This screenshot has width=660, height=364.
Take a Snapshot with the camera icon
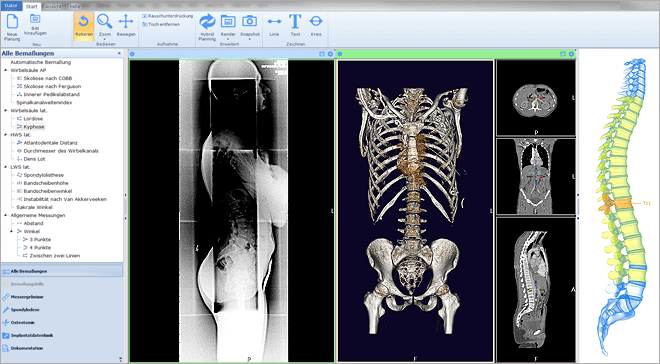(250, 26)
